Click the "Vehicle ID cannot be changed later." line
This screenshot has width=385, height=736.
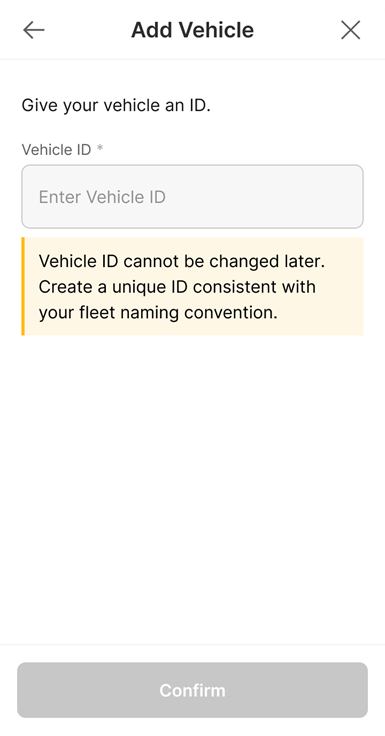point(182,261)
